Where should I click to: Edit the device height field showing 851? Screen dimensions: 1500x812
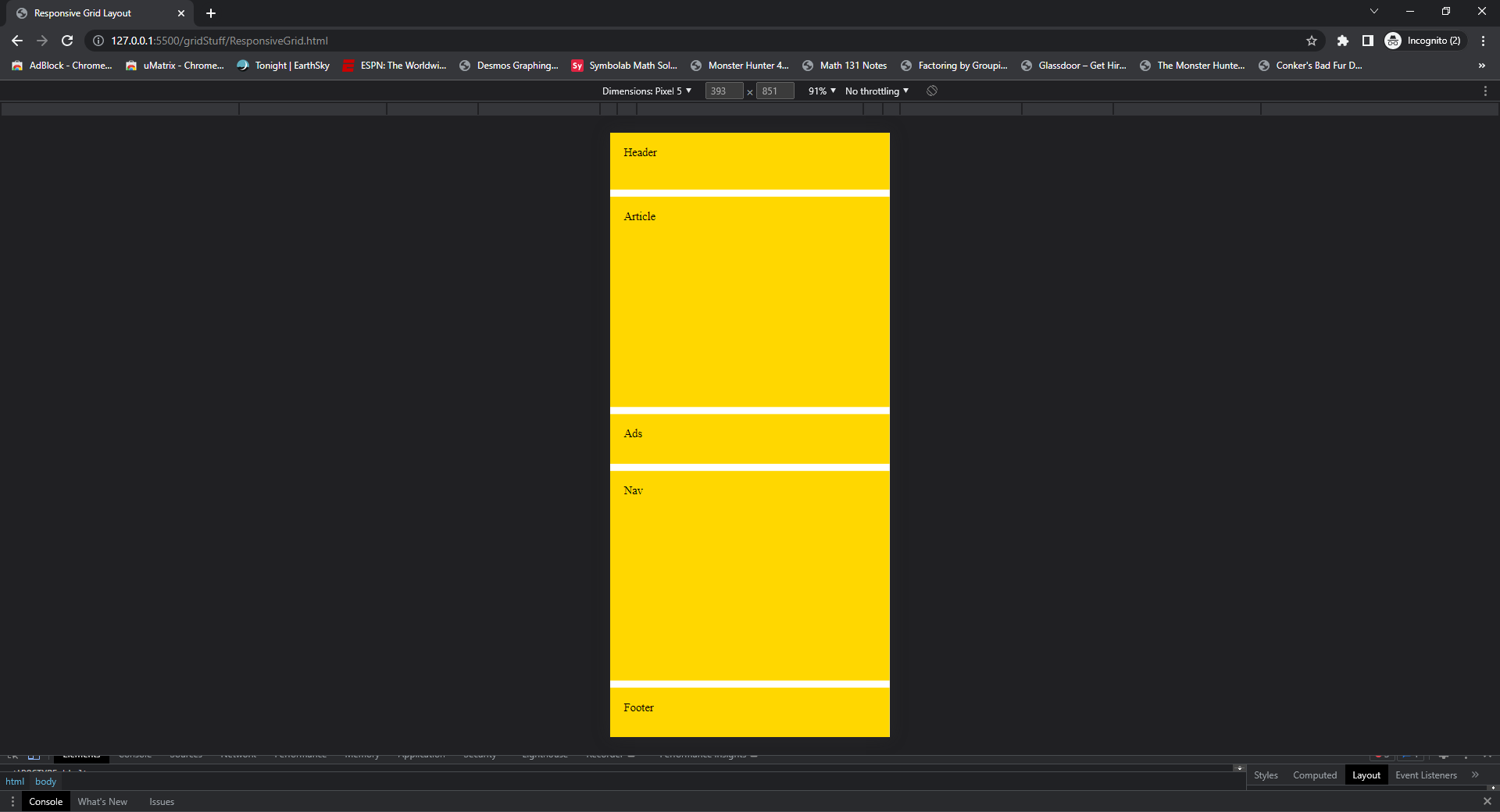tap(775, 91)
